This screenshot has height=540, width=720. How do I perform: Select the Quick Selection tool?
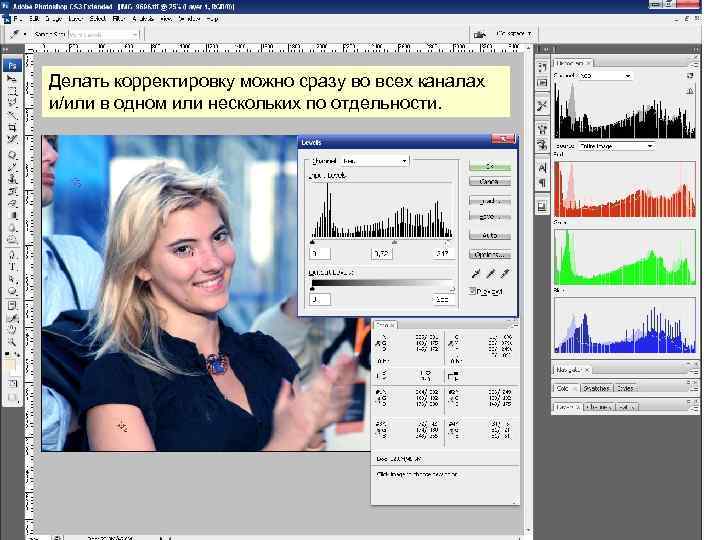pyautogui.click(x=12, y=114)
